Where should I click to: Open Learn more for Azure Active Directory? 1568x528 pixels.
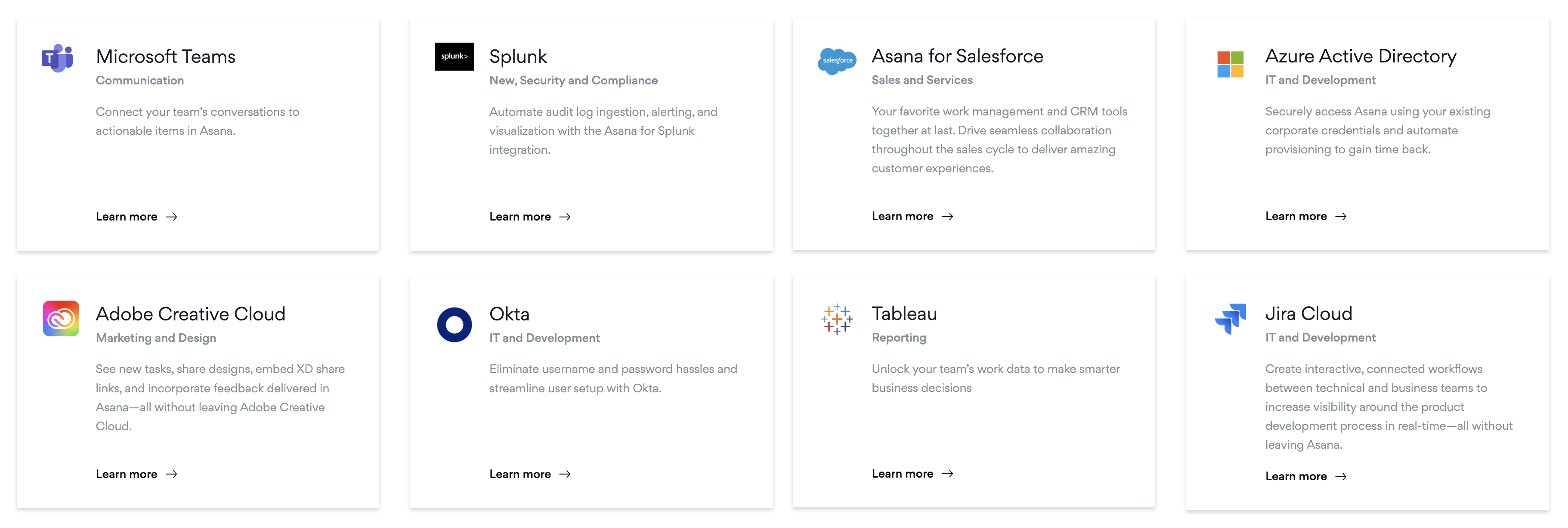pos(1306,216)
